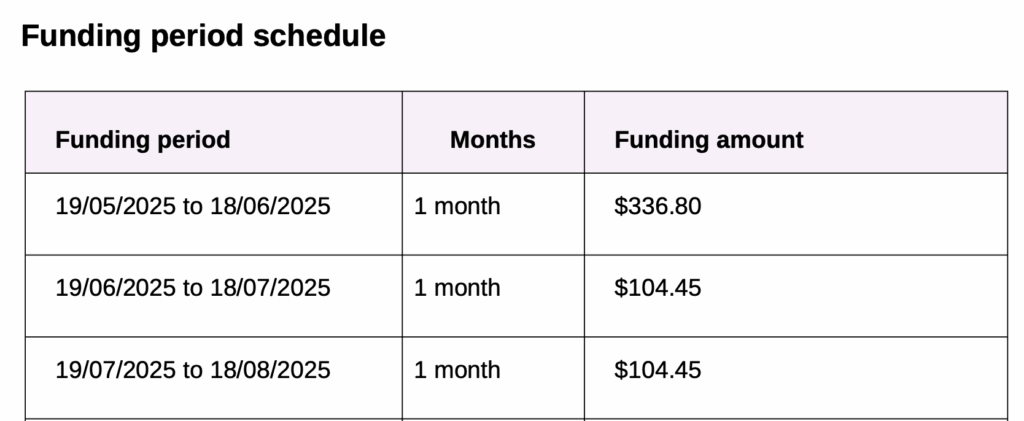Click the end date 18/08/2025
Screen dimensions: 1024x421
(270, 371)
